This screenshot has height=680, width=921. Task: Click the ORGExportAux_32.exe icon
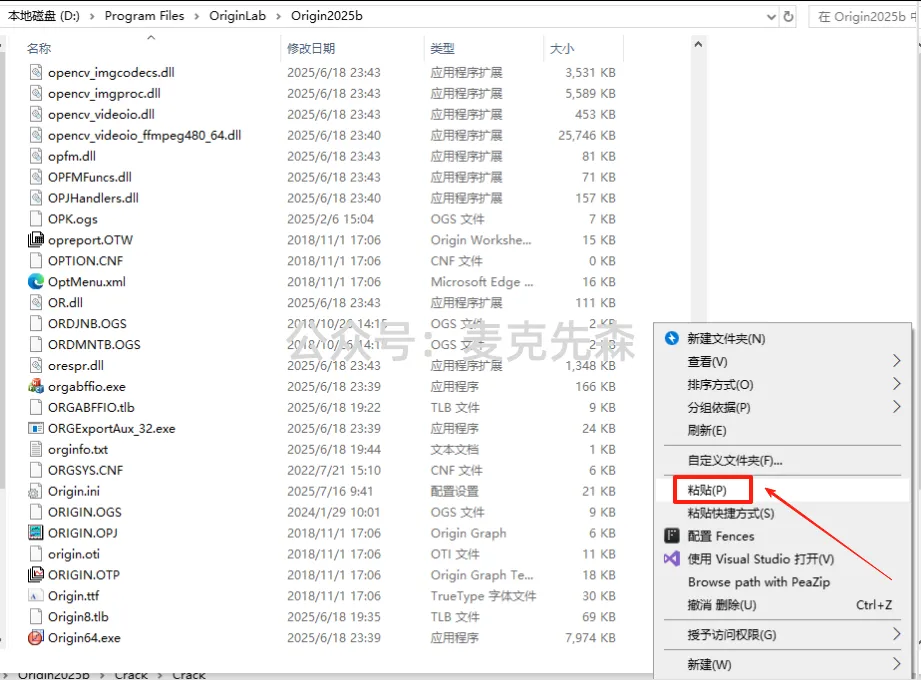coord(36,428)
